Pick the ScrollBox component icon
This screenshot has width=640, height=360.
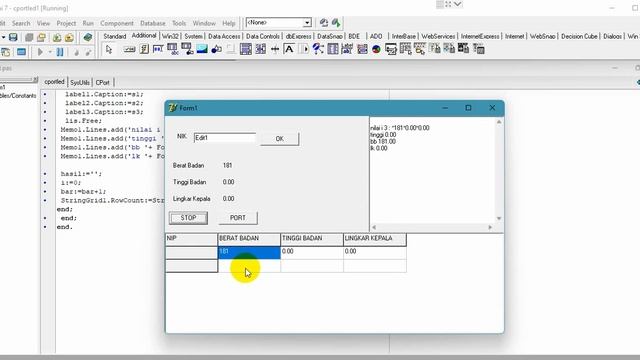[246, 50]
